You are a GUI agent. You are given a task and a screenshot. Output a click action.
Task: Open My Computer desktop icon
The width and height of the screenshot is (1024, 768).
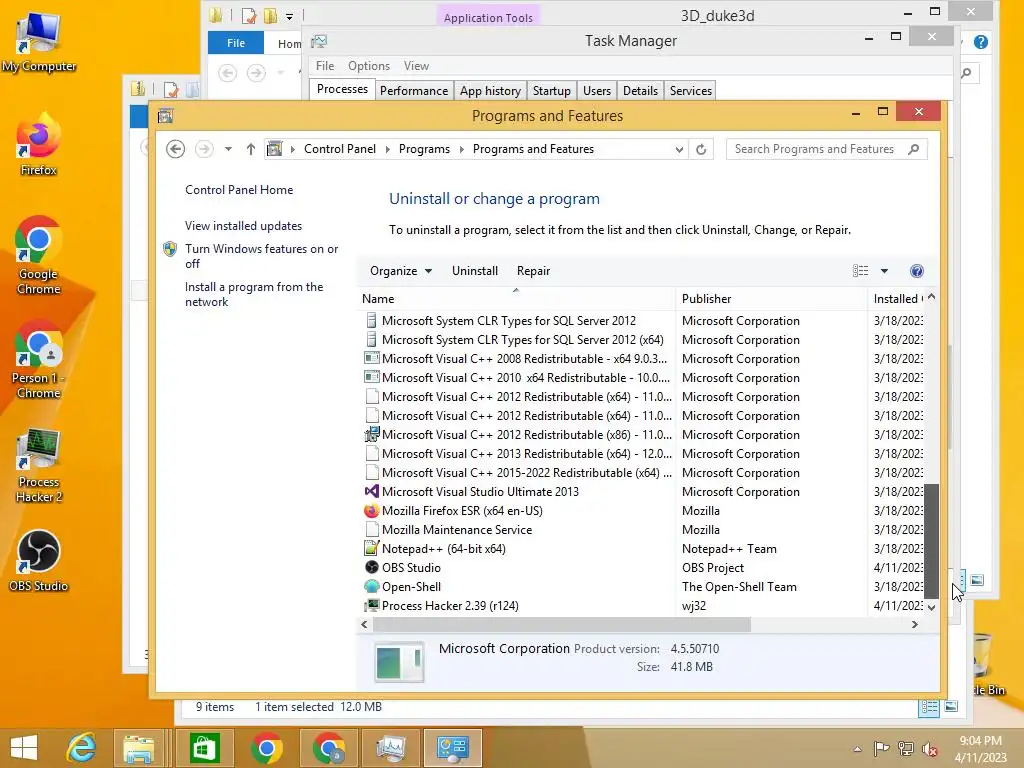[x=38, y=40]
